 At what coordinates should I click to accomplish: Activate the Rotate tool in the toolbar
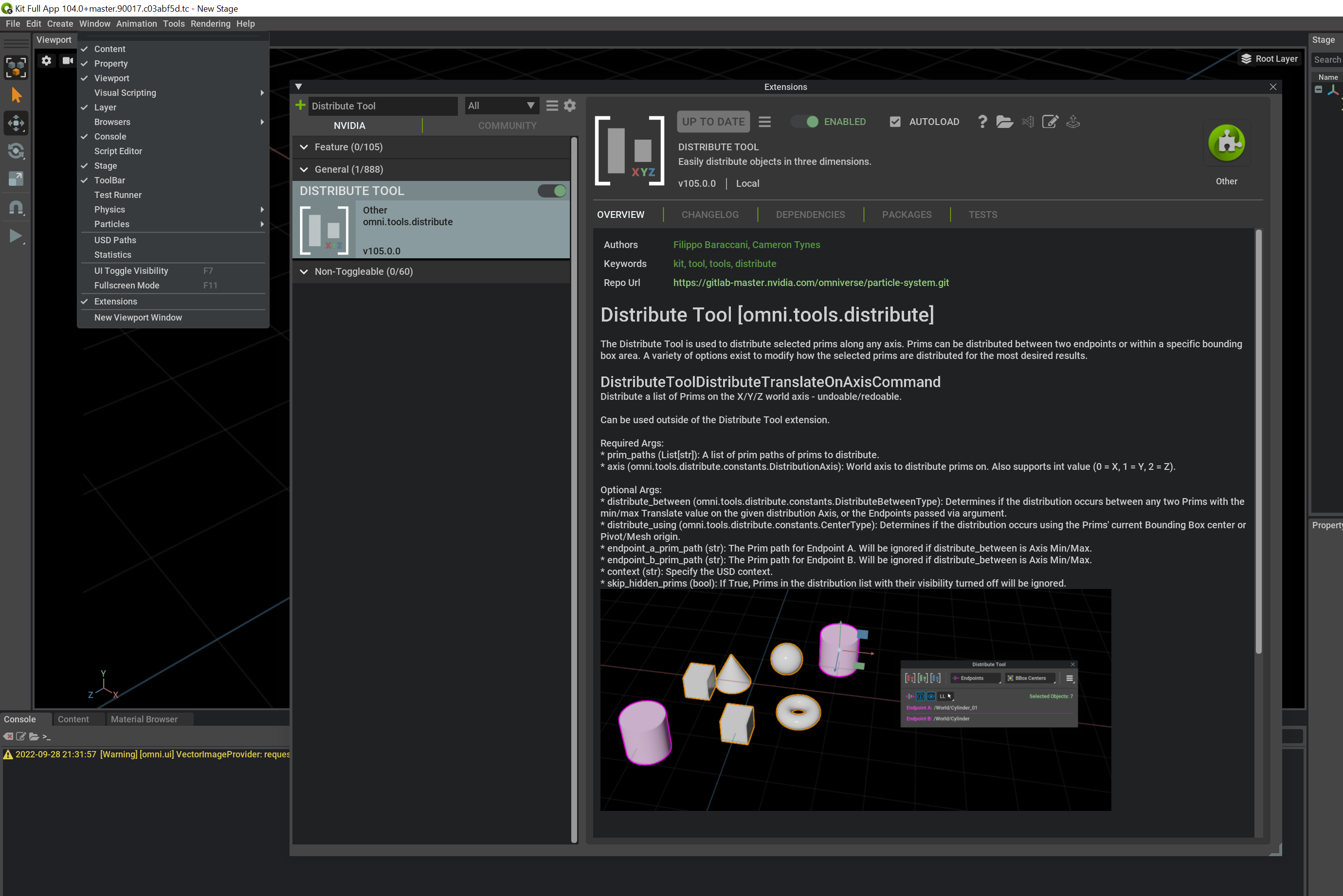16,151
